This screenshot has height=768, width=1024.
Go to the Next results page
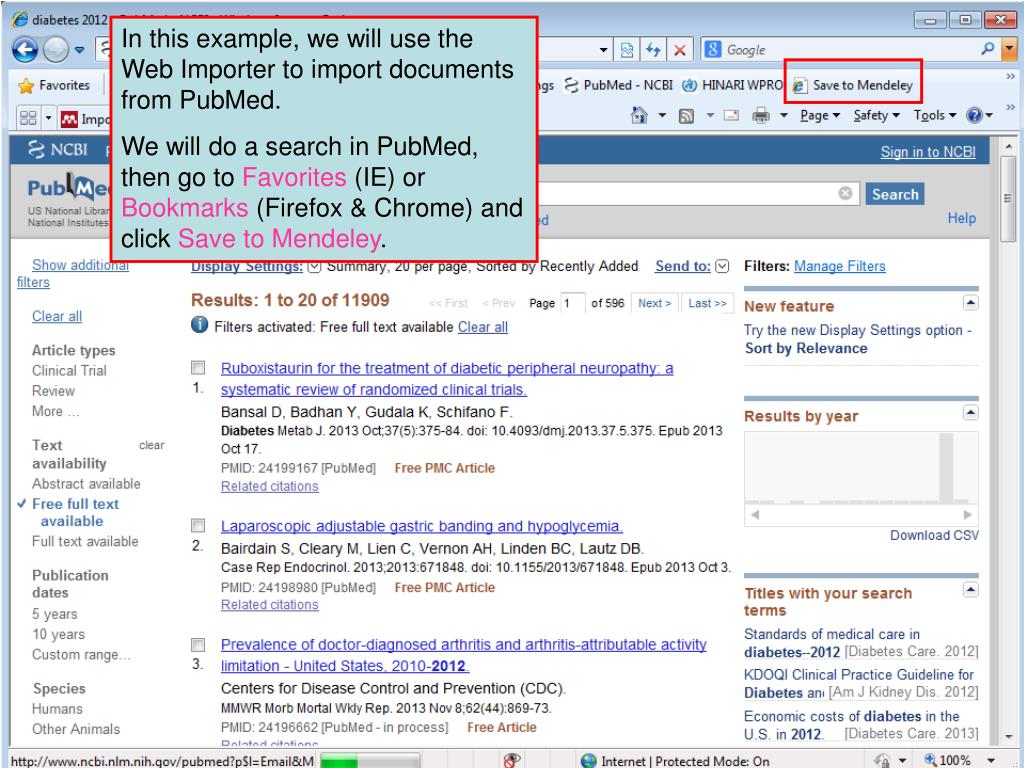(654, 303)
